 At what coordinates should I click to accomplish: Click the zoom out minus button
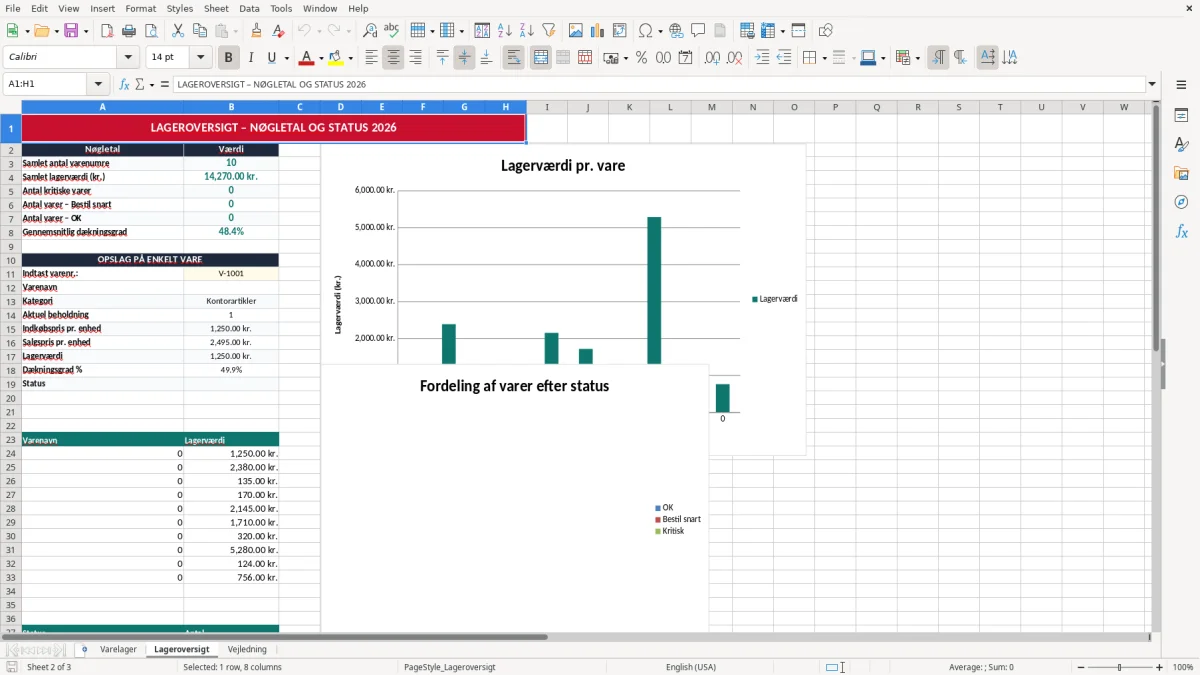pyautogui.click(x=1081, y=667)
